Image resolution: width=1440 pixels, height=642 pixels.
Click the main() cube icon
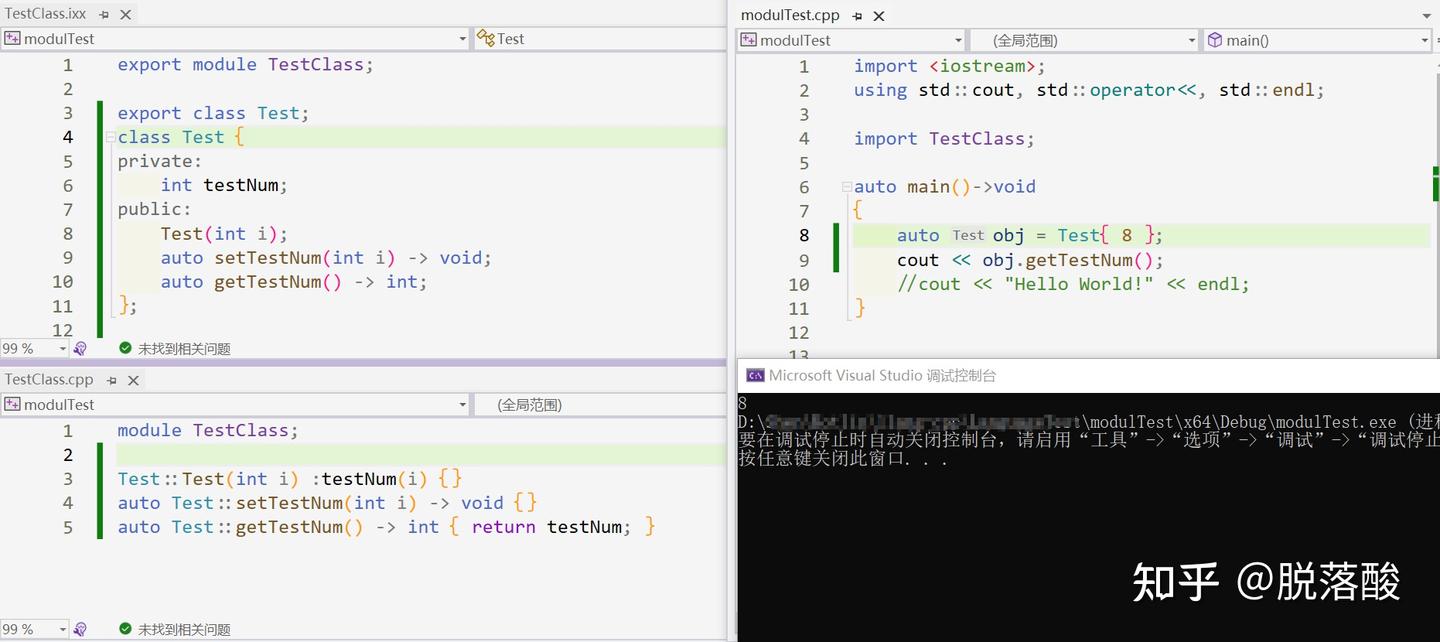pos(1215,40)
